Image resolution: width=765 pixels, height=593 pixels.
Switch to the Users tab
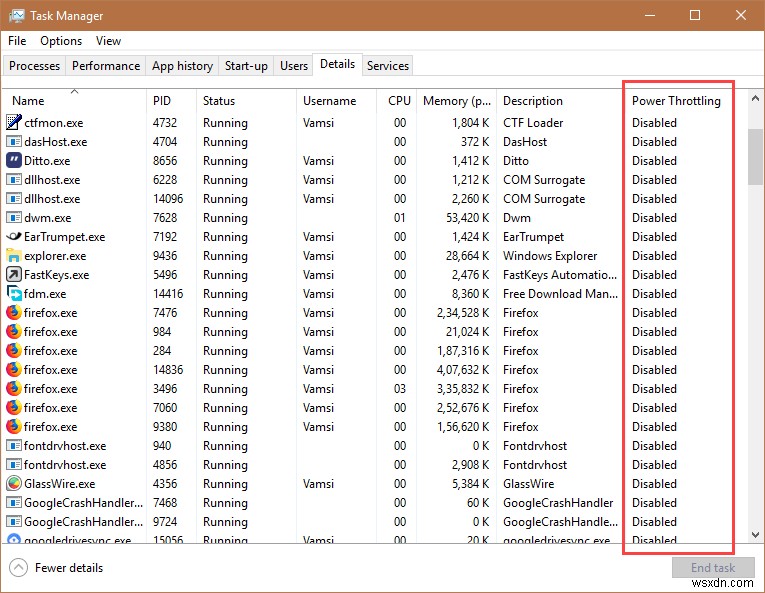[294, 65]
